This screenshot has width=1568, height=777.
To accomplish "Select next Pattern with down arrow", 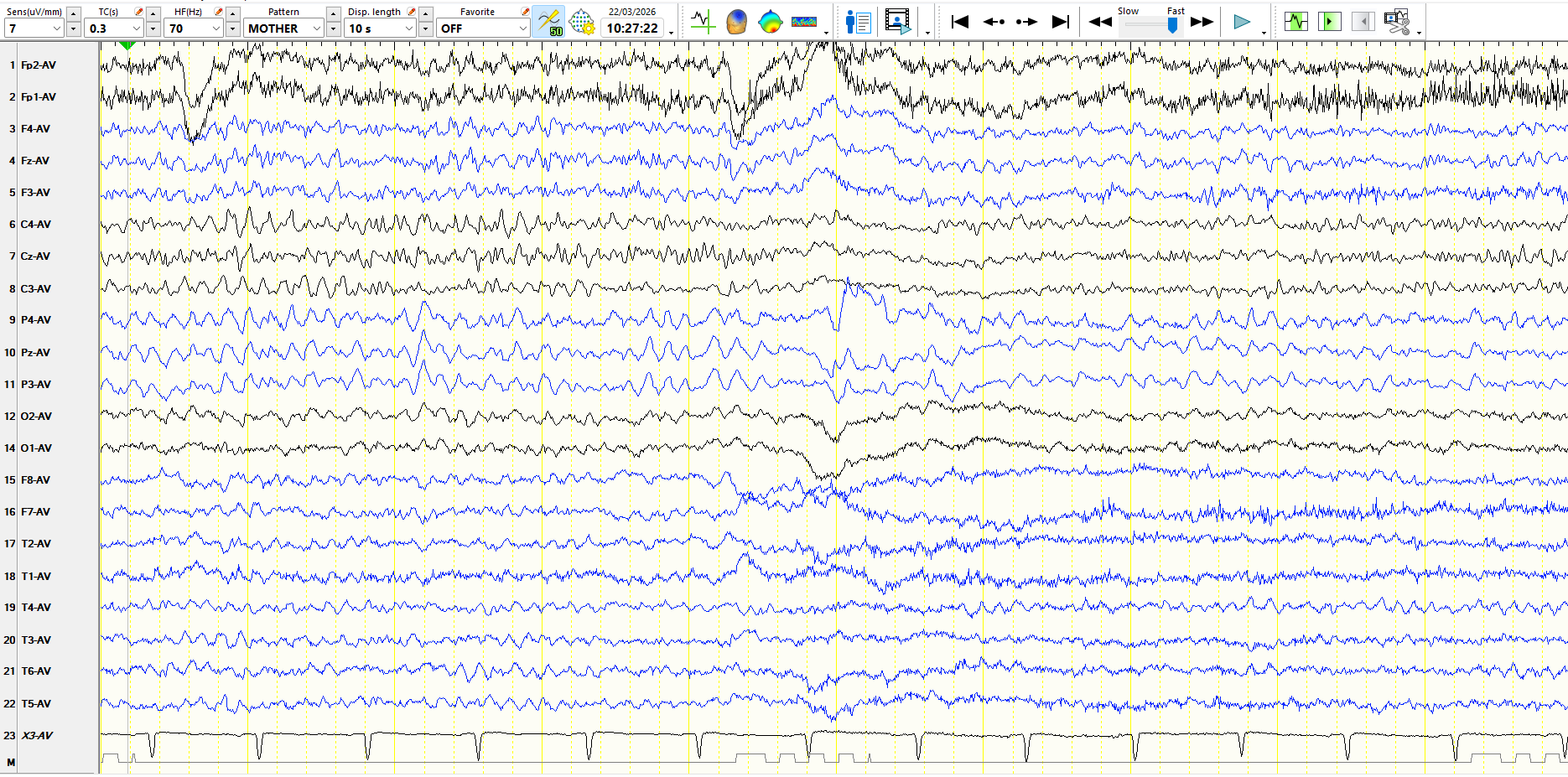I will (x=334, y=29).
